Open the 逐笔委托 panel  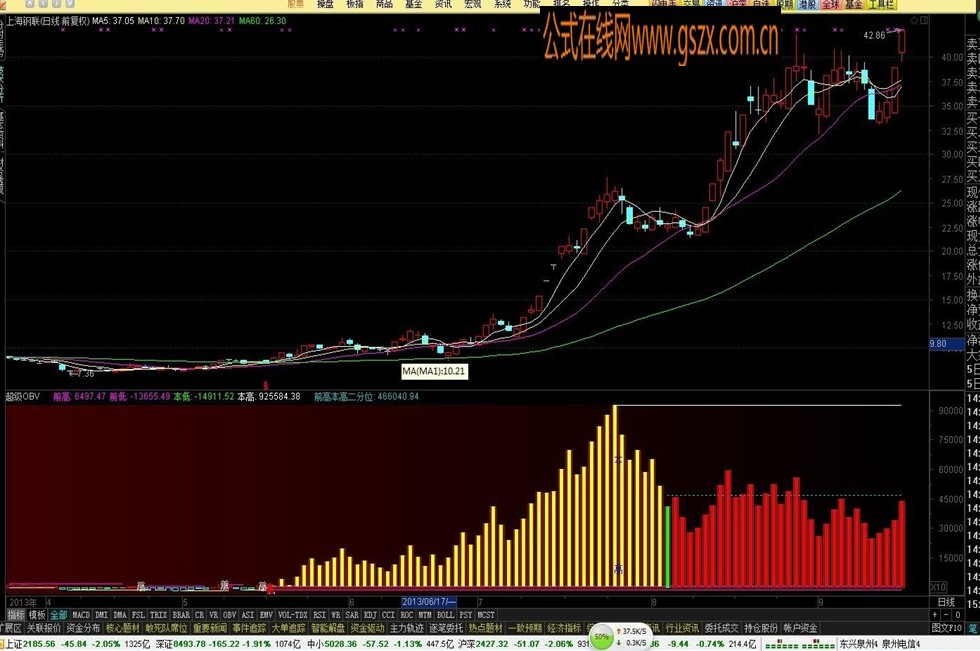446,627
